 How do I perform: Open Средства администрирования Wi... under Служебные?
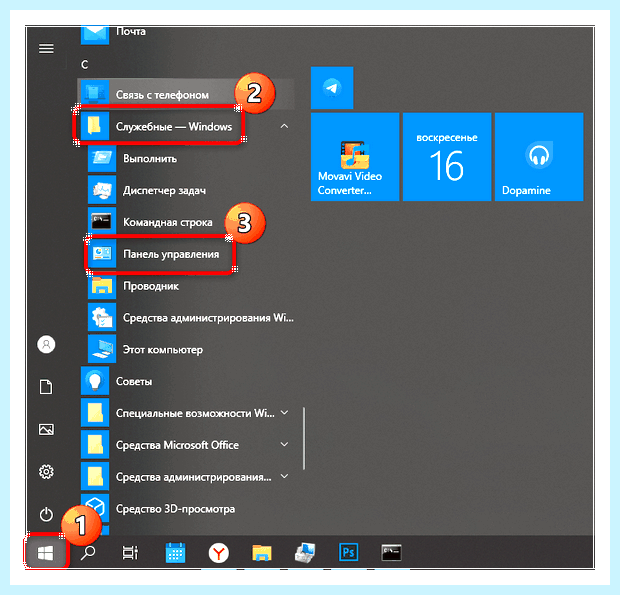click(x=186, y=317)
